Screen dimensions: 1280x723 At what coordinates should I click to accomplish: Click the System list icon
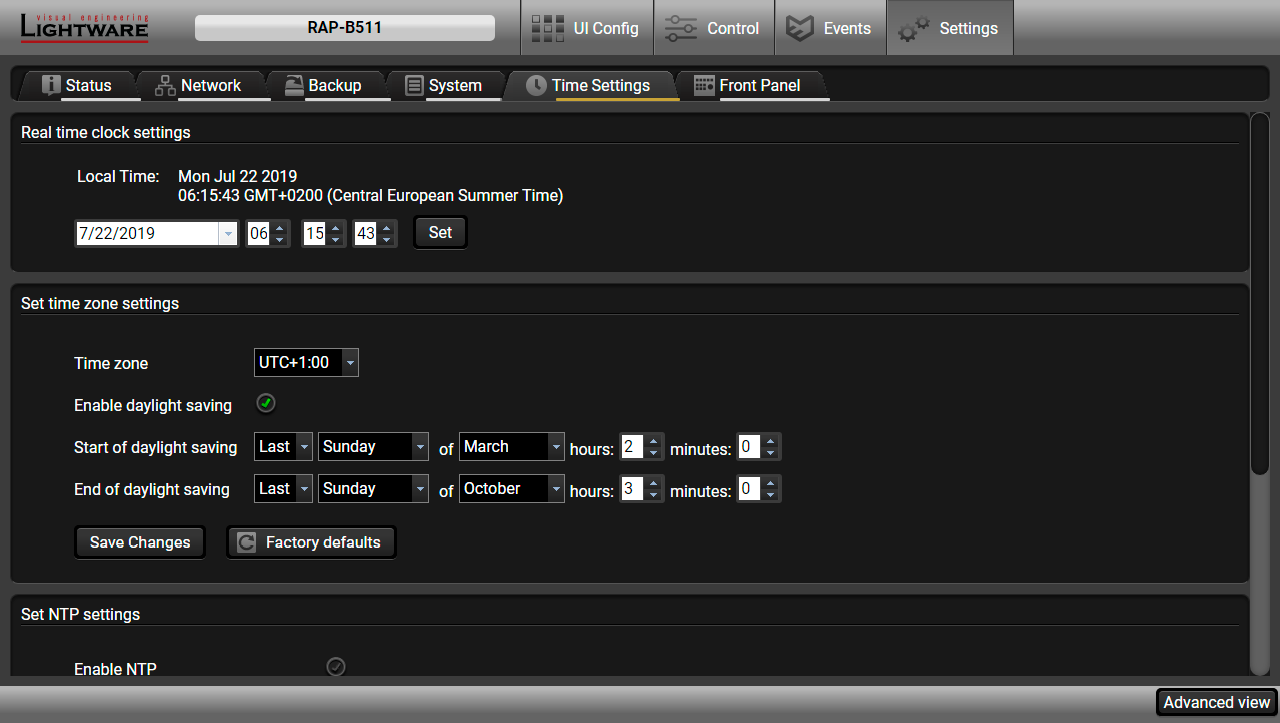point(414,85)
